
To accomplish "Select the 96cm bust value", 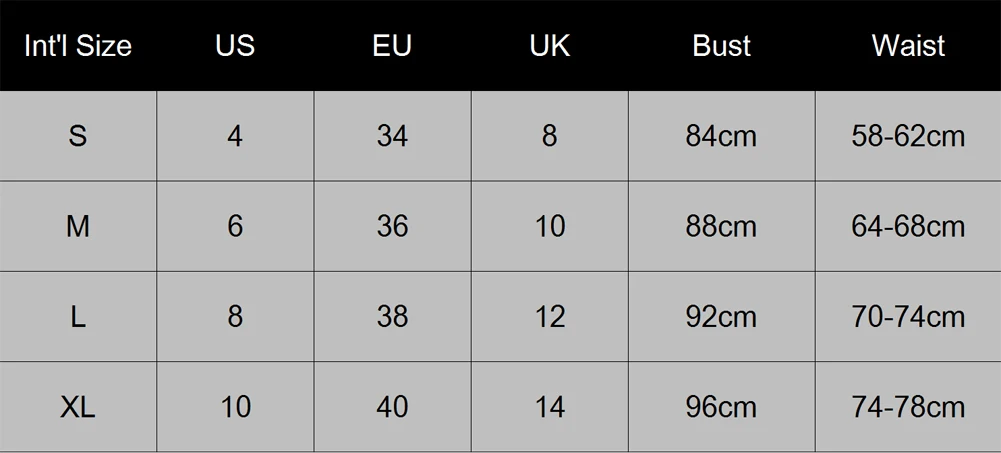I will tap(721, 407).
